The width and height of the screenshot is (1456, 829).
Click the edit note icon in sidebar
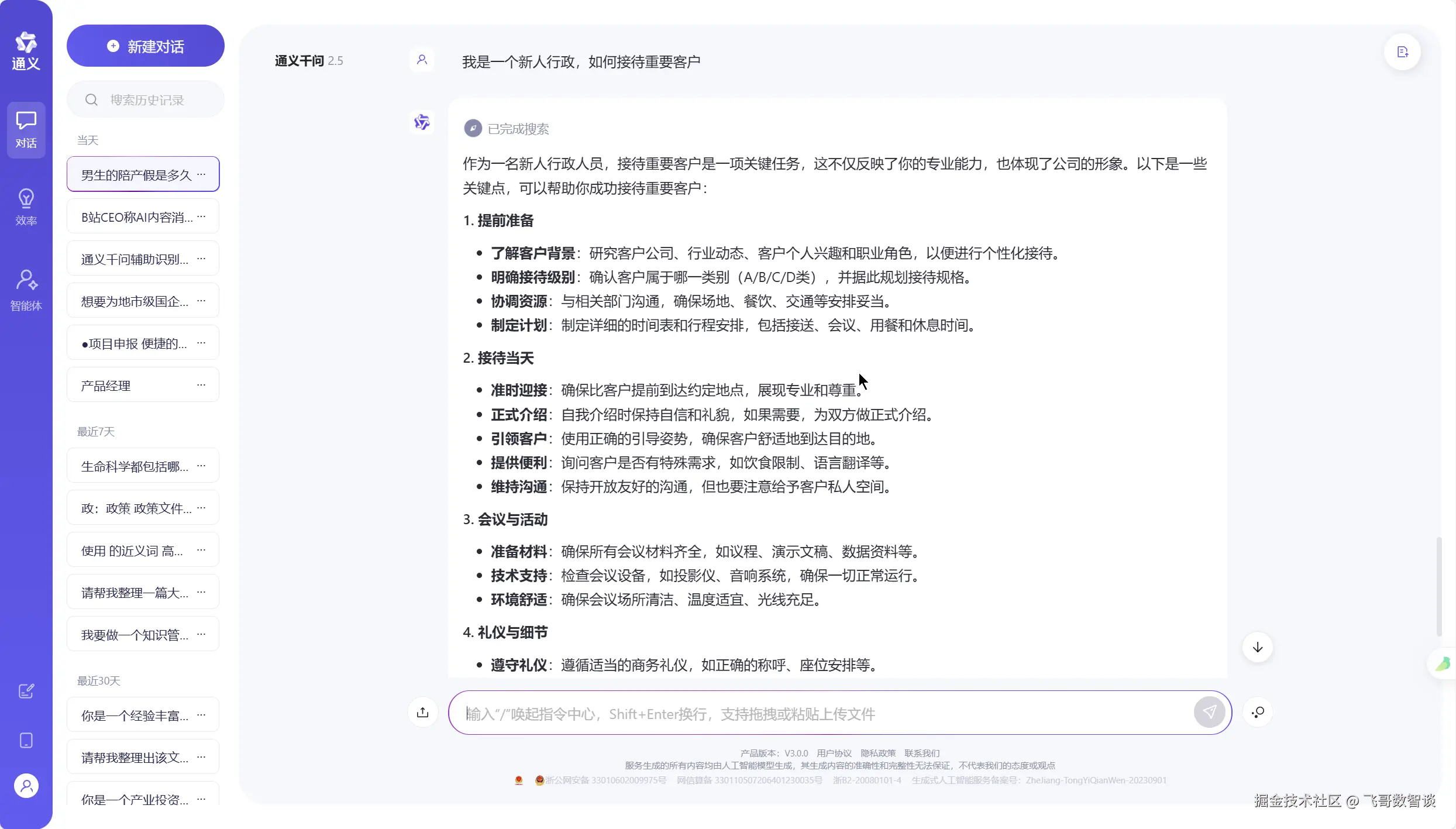[x=26, y=692]
